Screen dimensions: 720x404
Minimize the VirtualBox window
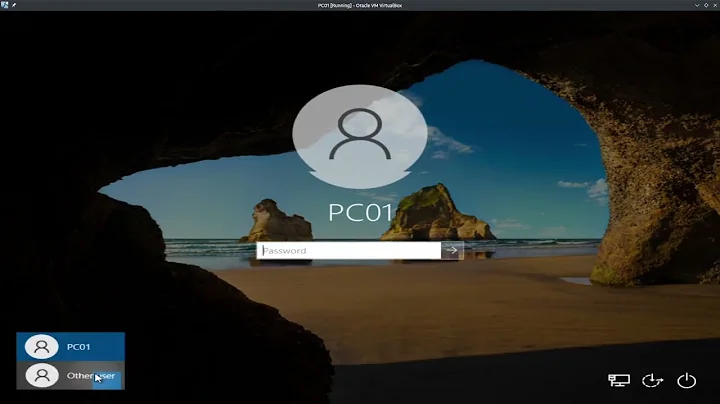tap(697, 5)
